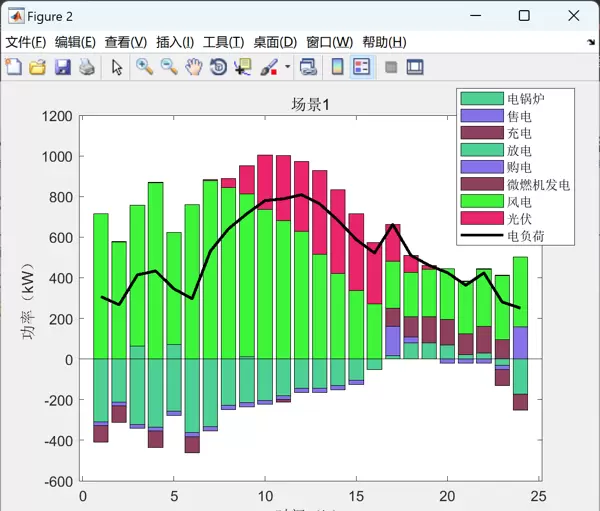Toggle the Insert Colorbar button

click(x=337, y=67)
